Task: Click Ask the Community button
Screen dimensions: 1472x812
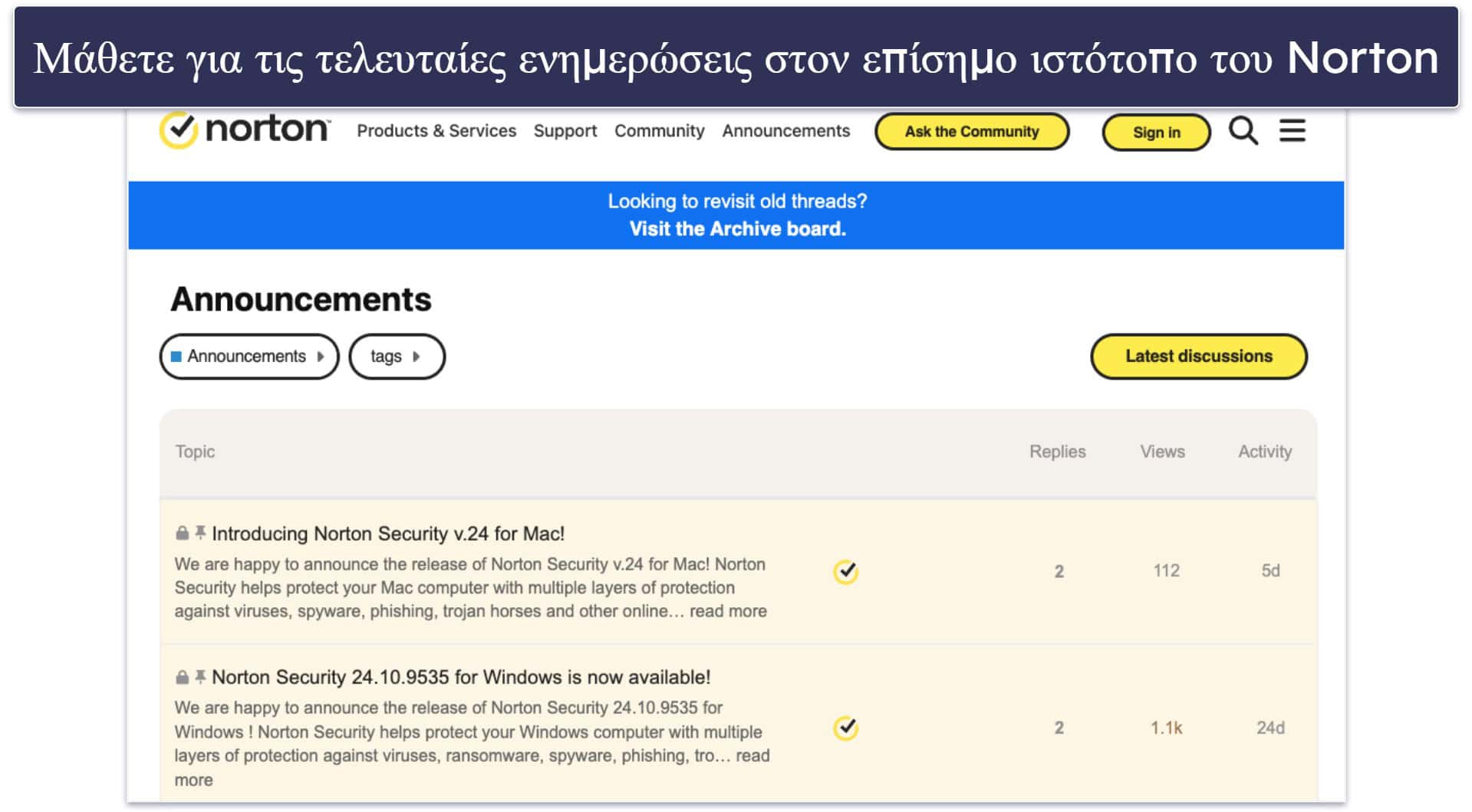Action: point(972,131)
